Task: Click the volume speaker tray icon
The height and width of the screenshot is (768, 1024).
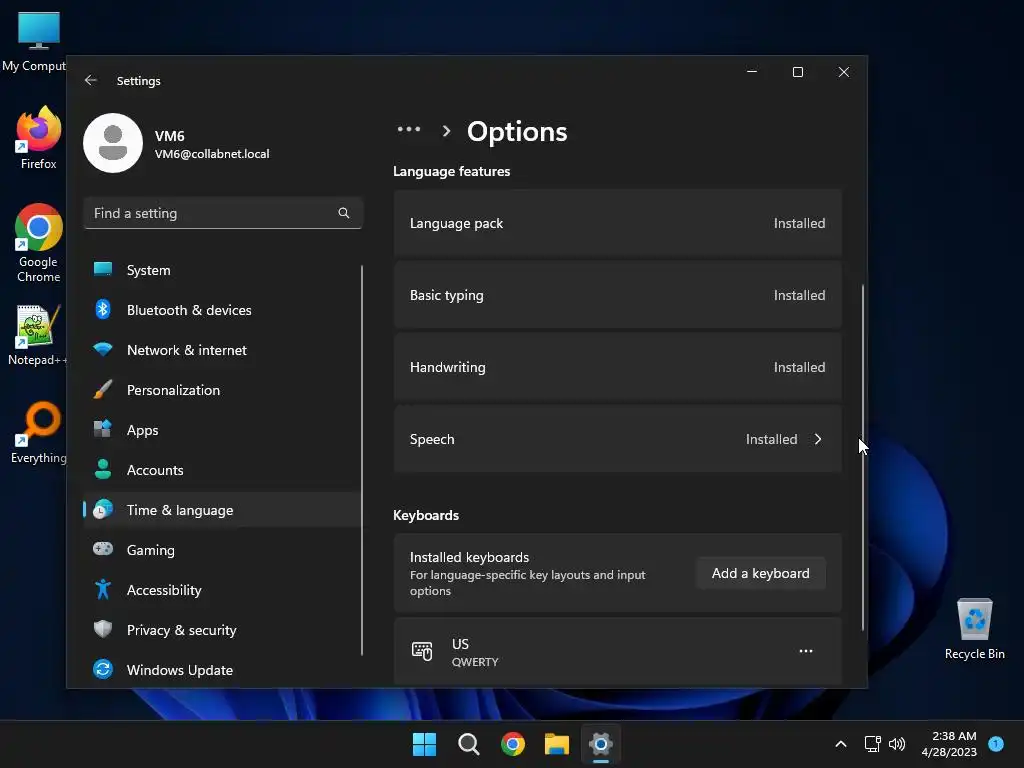Action: [897, 744]
